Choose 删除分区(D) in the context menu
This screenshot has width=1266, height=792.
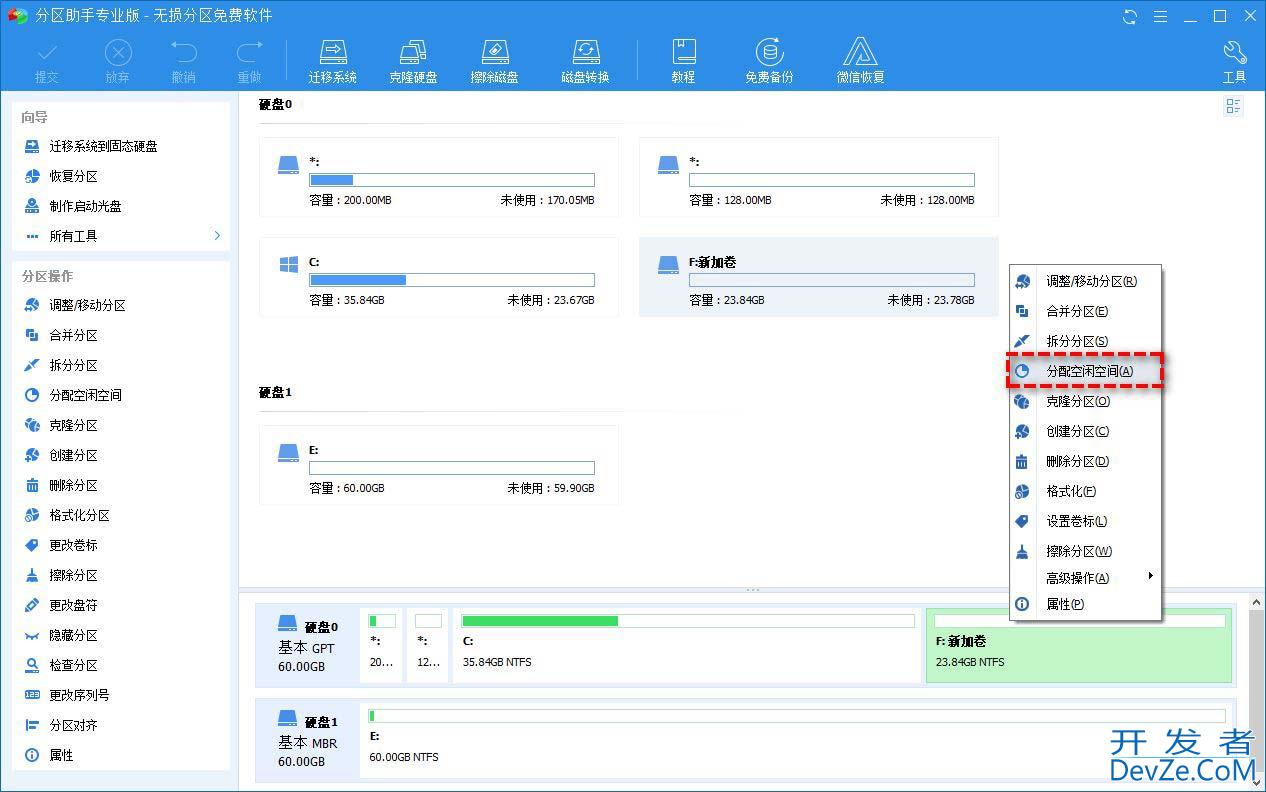[1085, 461]
